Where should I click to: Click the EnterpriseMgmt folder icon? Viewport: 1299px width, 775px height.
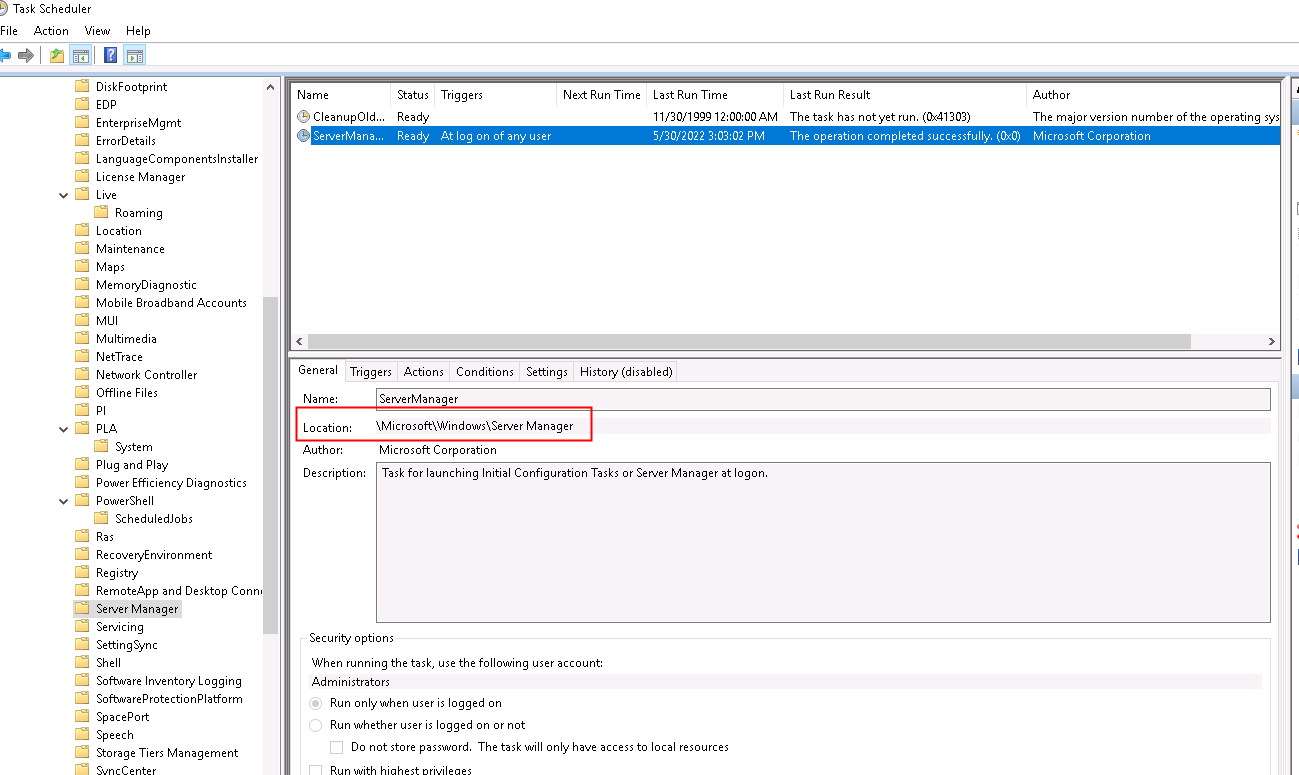(x=83, y=123)
